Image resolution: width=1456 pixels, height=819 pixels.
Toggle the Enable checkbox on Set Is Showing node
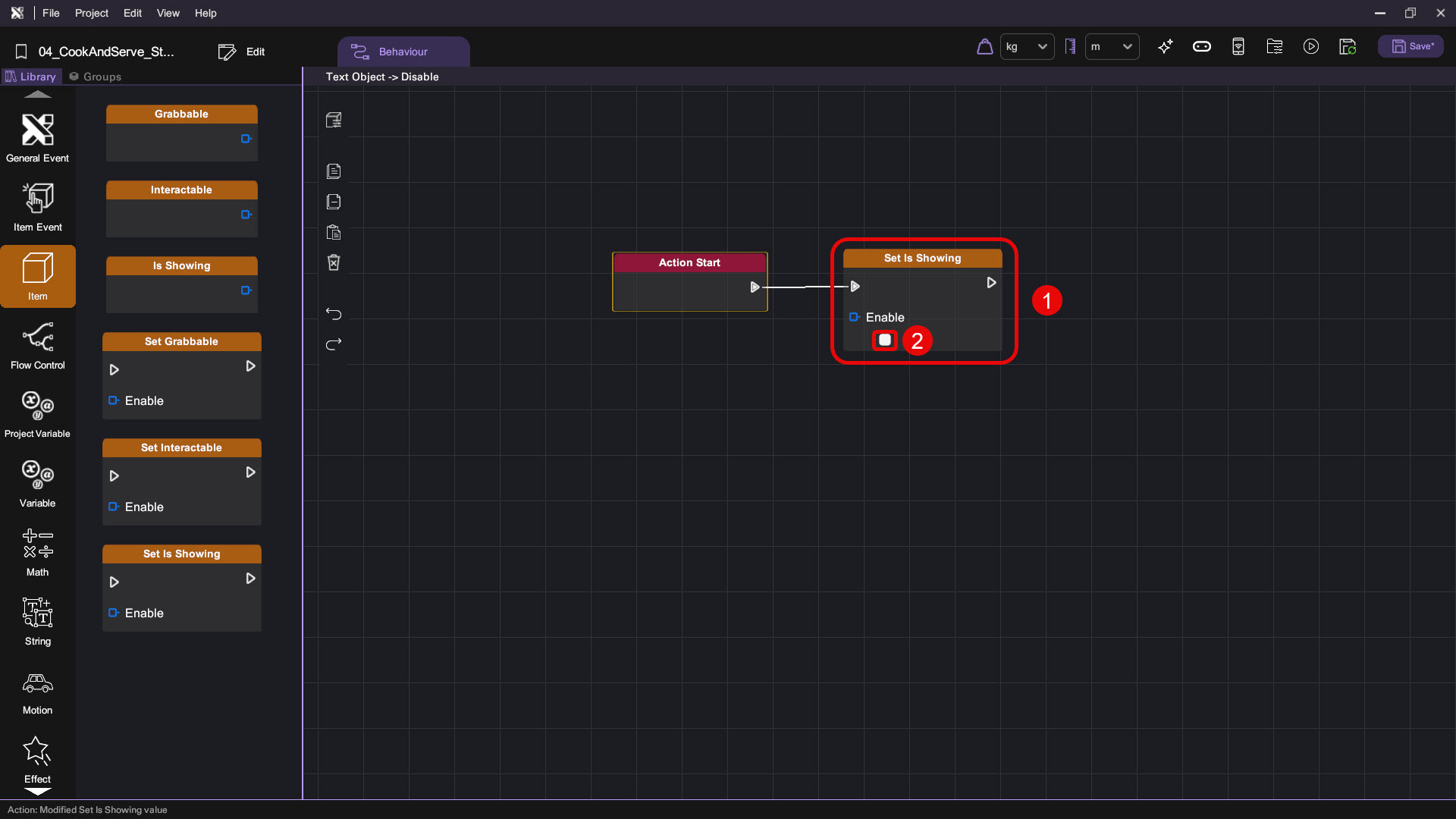[884, 340]
